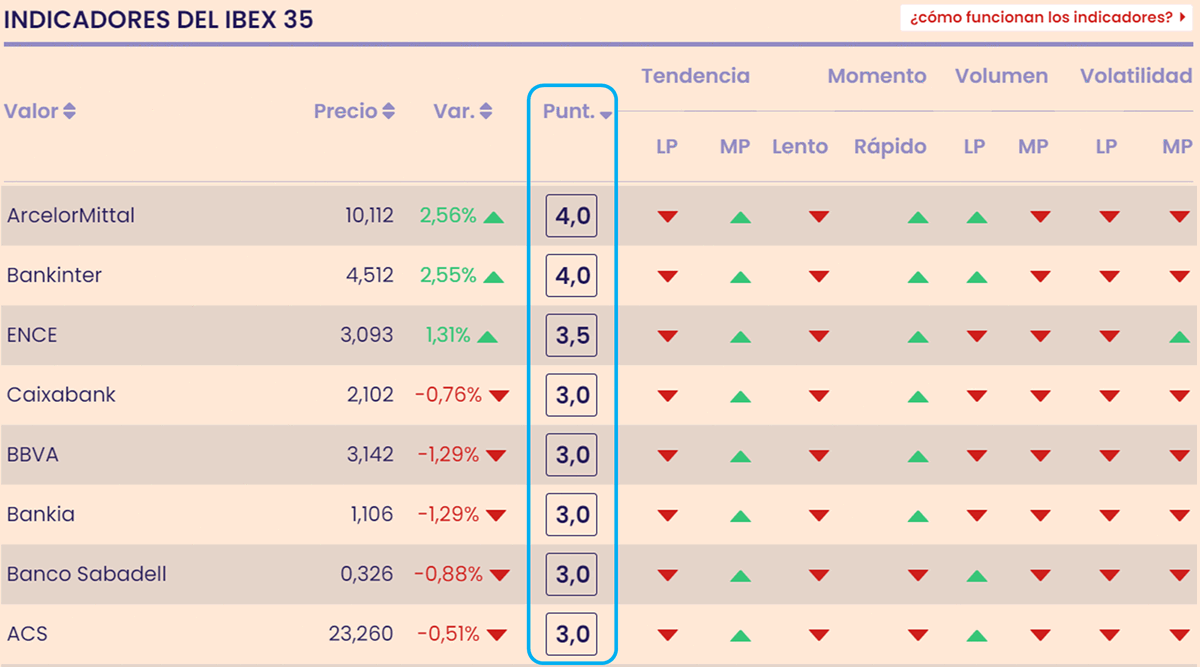The width and height of the screenshot is (1200, 667).
Task: Click ACS's red Tendencia LP arrow
Action: click(x=667, y=635)
